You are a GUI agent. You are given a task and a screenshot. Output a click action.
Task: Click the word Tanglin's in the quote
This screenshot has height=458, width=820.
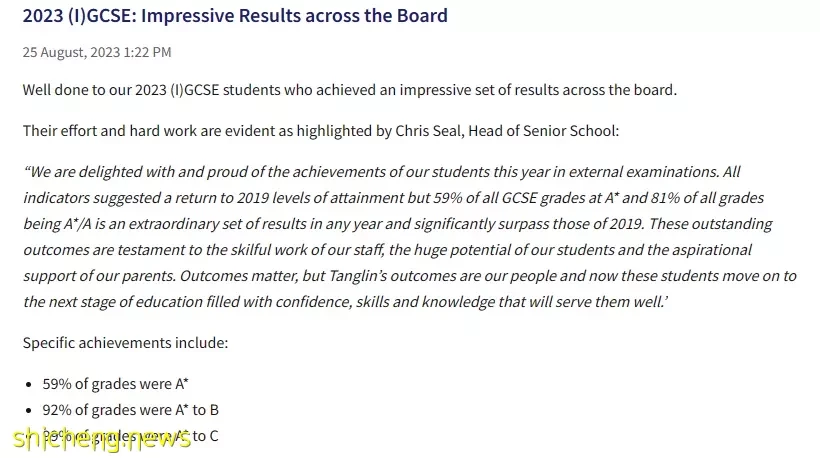(x=358, y=276)
